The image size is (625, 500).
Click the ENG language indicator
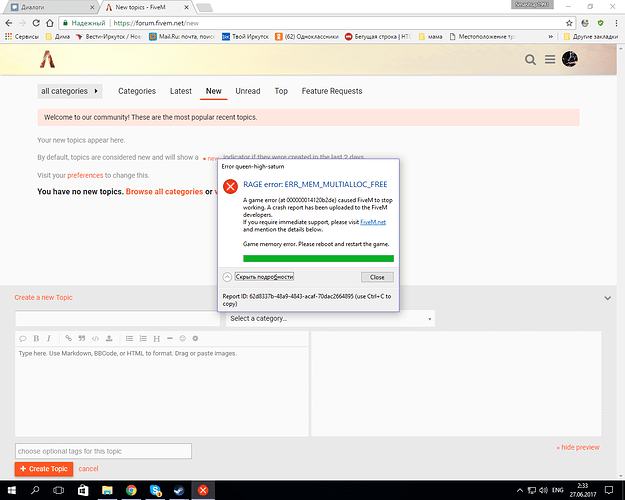(558, 490)
